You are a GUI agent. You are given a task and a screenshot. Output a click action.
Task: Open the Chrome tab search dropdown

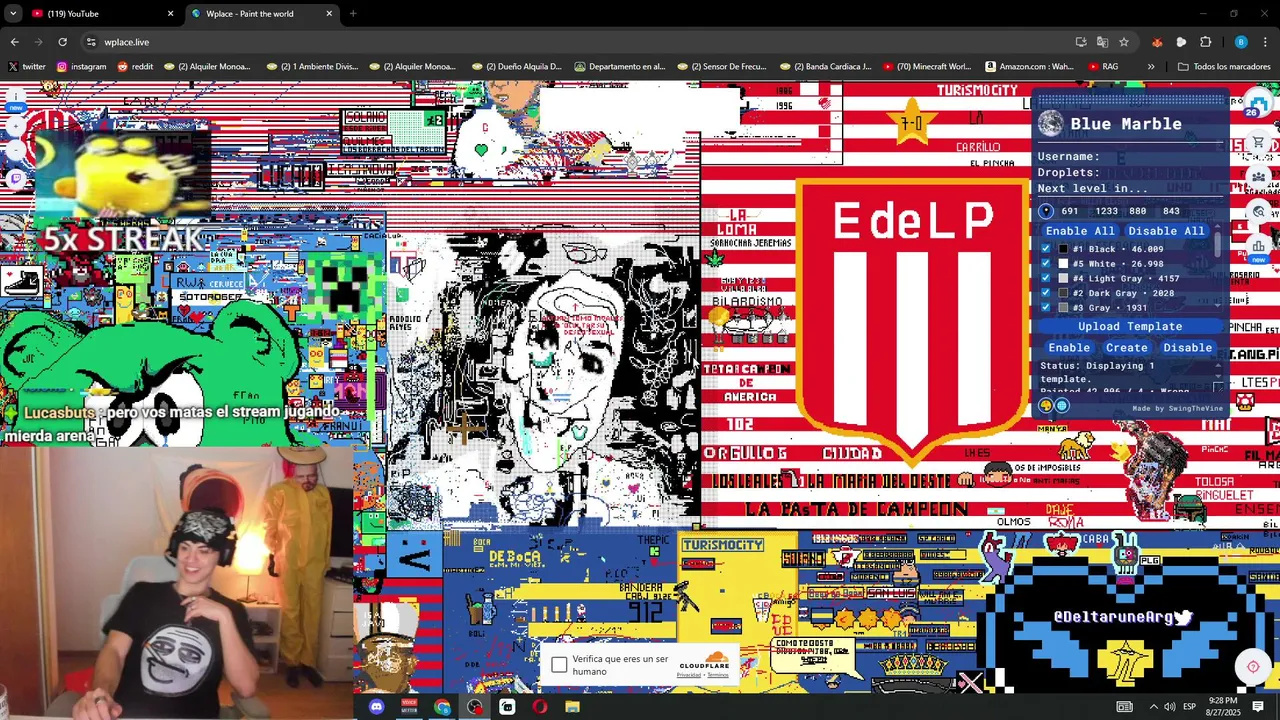tap(13, 14)
